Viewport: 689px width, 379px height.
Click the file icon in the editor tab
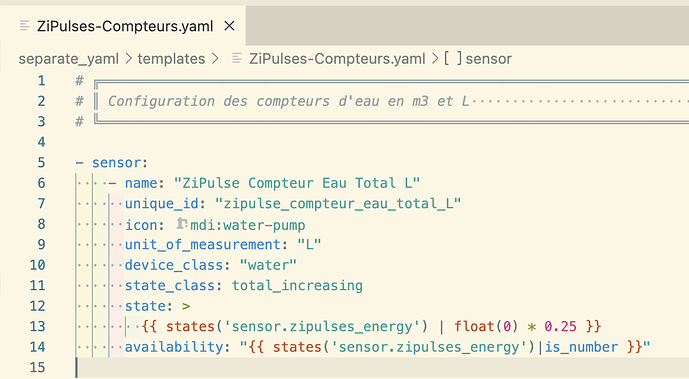pos(25,26)
